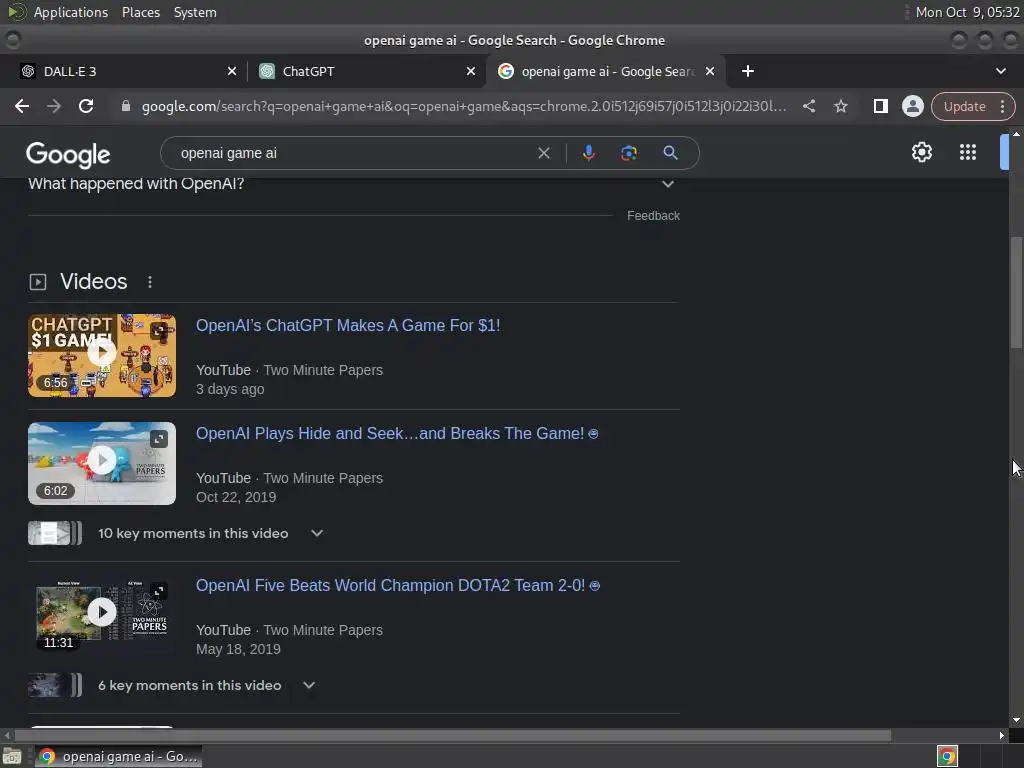The height and width of the screenshot is (768, 1024).
Task: Play the DOTA2 11:31 video thumbnail
Action: pos(102,613)
